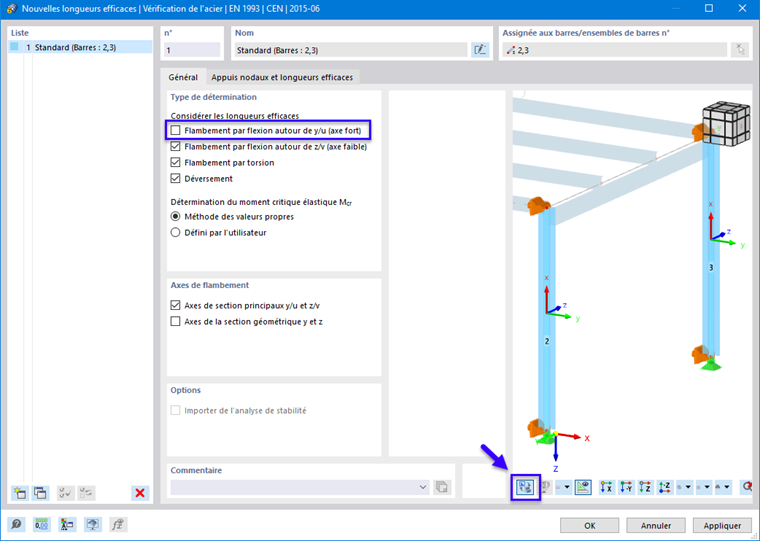Click the OK button
This screenshot has width=760, height=541.
[x=589, y=525]
